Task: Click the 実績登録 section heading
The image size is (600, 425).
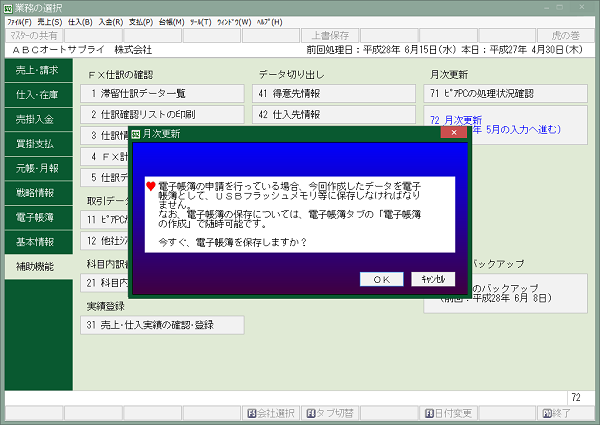Action: click(x=106, y=306)
